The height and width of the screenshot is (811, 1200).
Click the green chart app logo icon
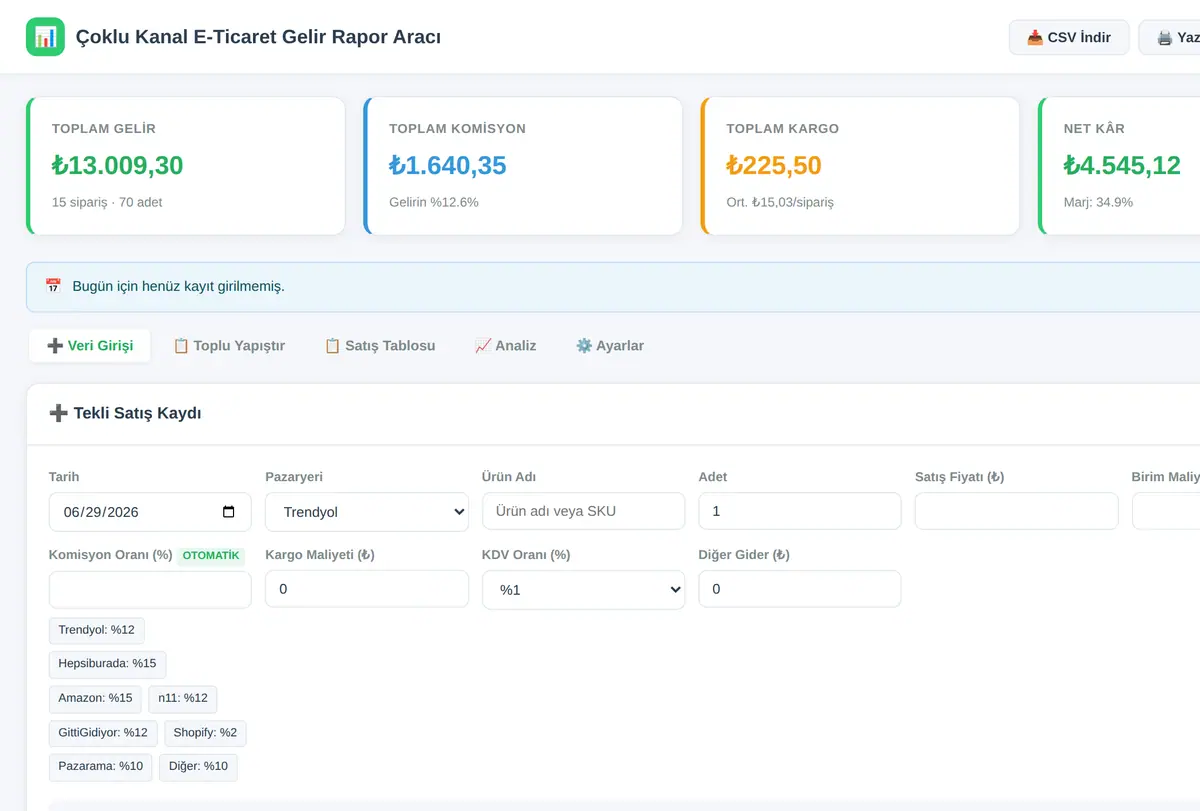45,37
